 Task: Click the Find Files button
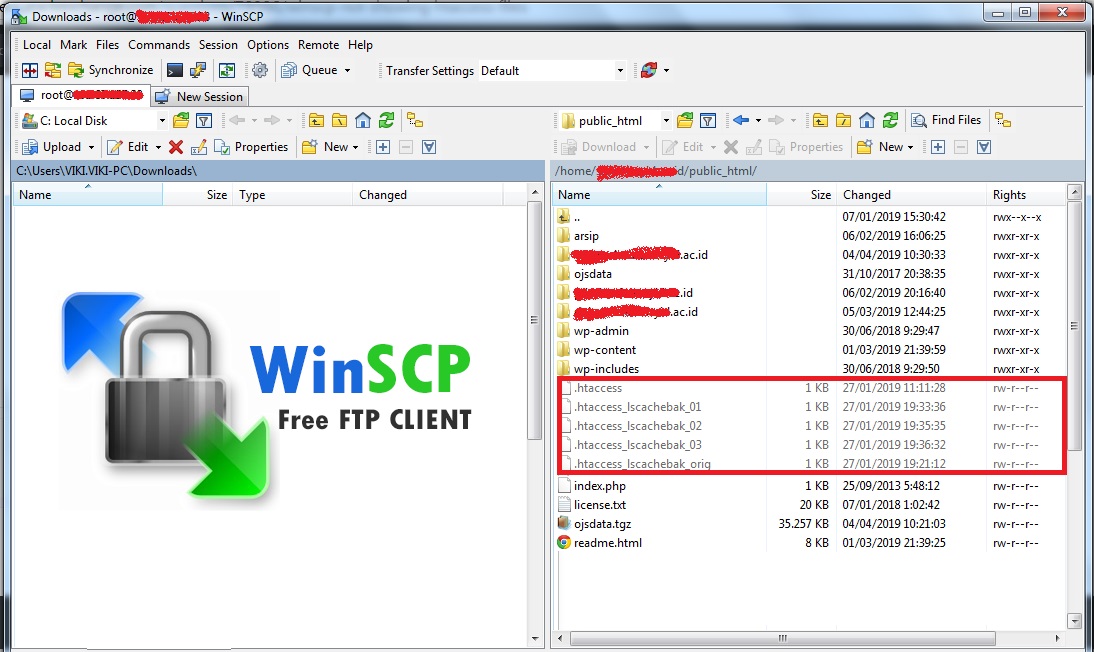coord(947,120)
